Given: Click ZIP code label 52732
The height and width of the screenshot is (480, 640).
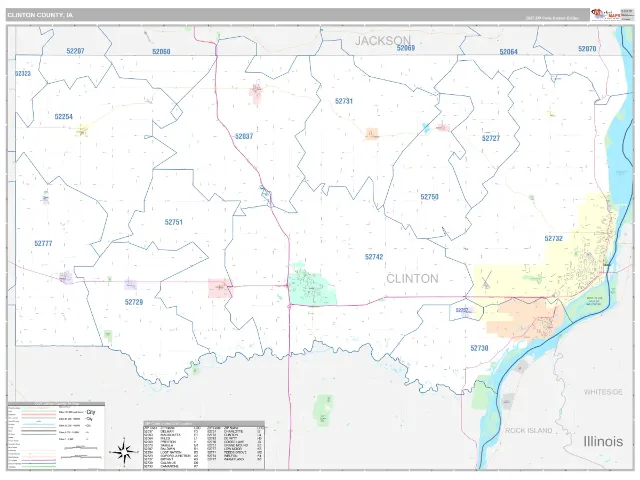Looking at the screenshot, I should pos(553,238).
